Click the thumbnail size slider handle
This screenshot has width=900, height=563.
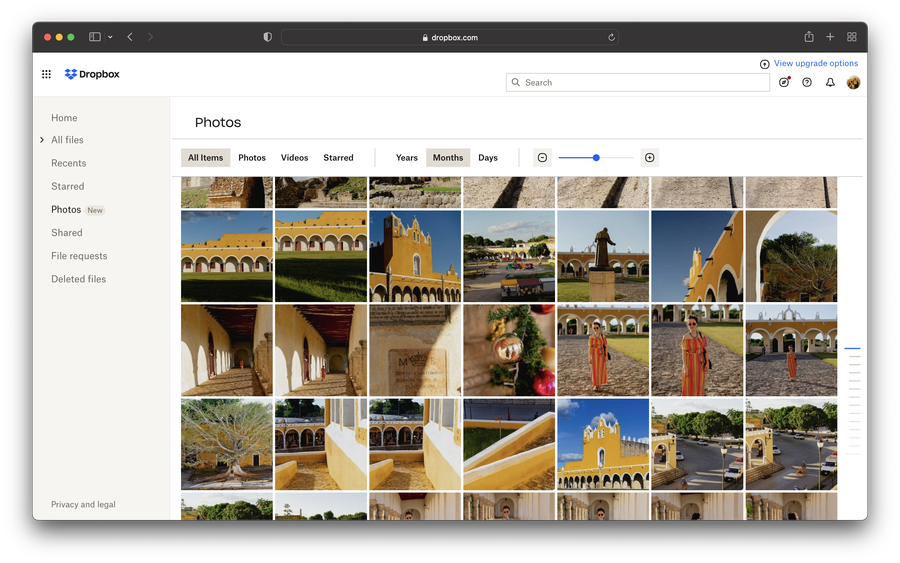click(596, 157)
